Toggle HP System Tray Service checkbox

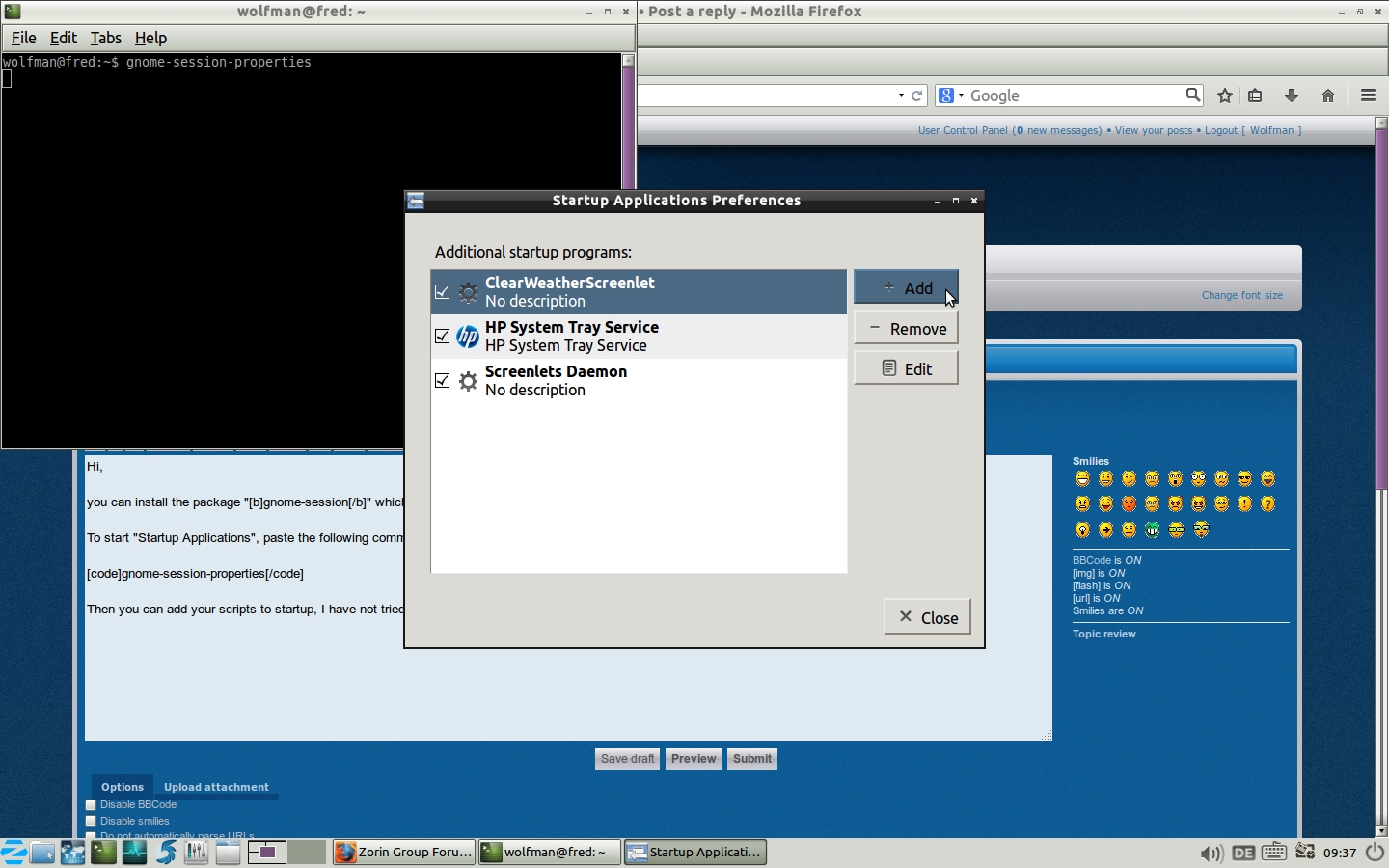(x=443, y=337)
